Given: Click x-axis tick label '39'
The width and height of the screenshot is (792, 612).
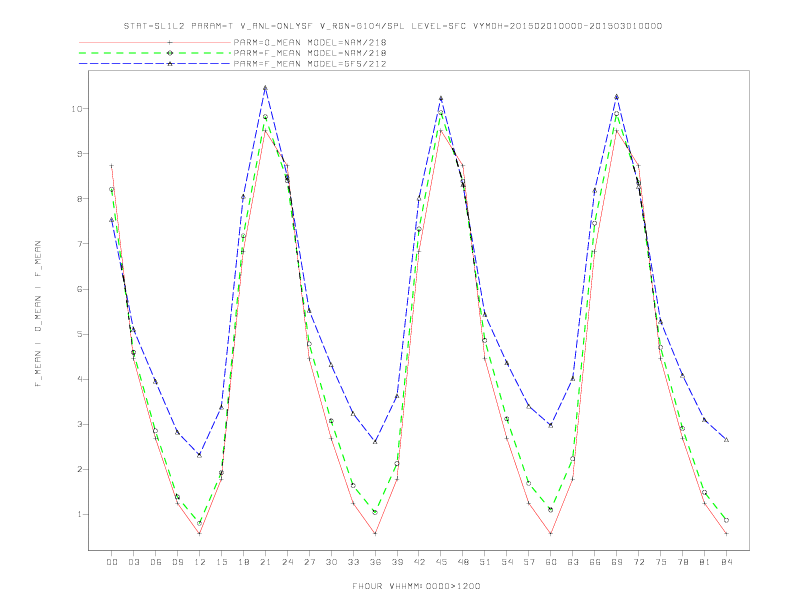Looking at the screenshot, I should [397, 562].
